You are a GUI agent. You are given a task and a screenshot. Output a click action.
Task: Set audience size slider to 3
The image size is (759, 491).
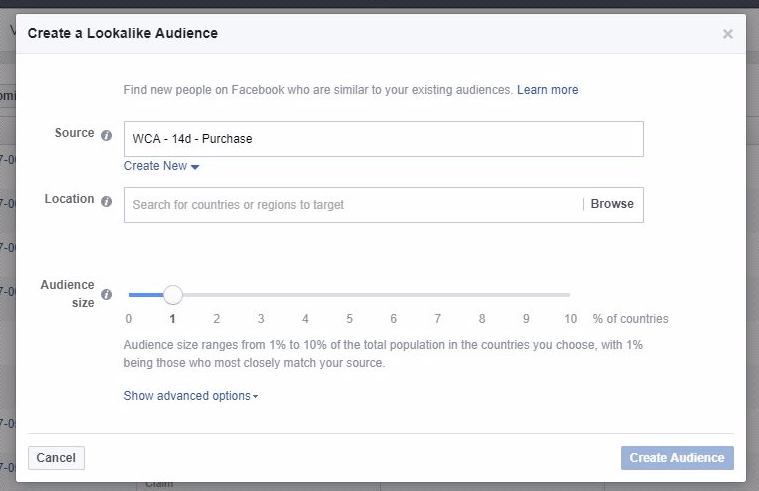point(261,294)
